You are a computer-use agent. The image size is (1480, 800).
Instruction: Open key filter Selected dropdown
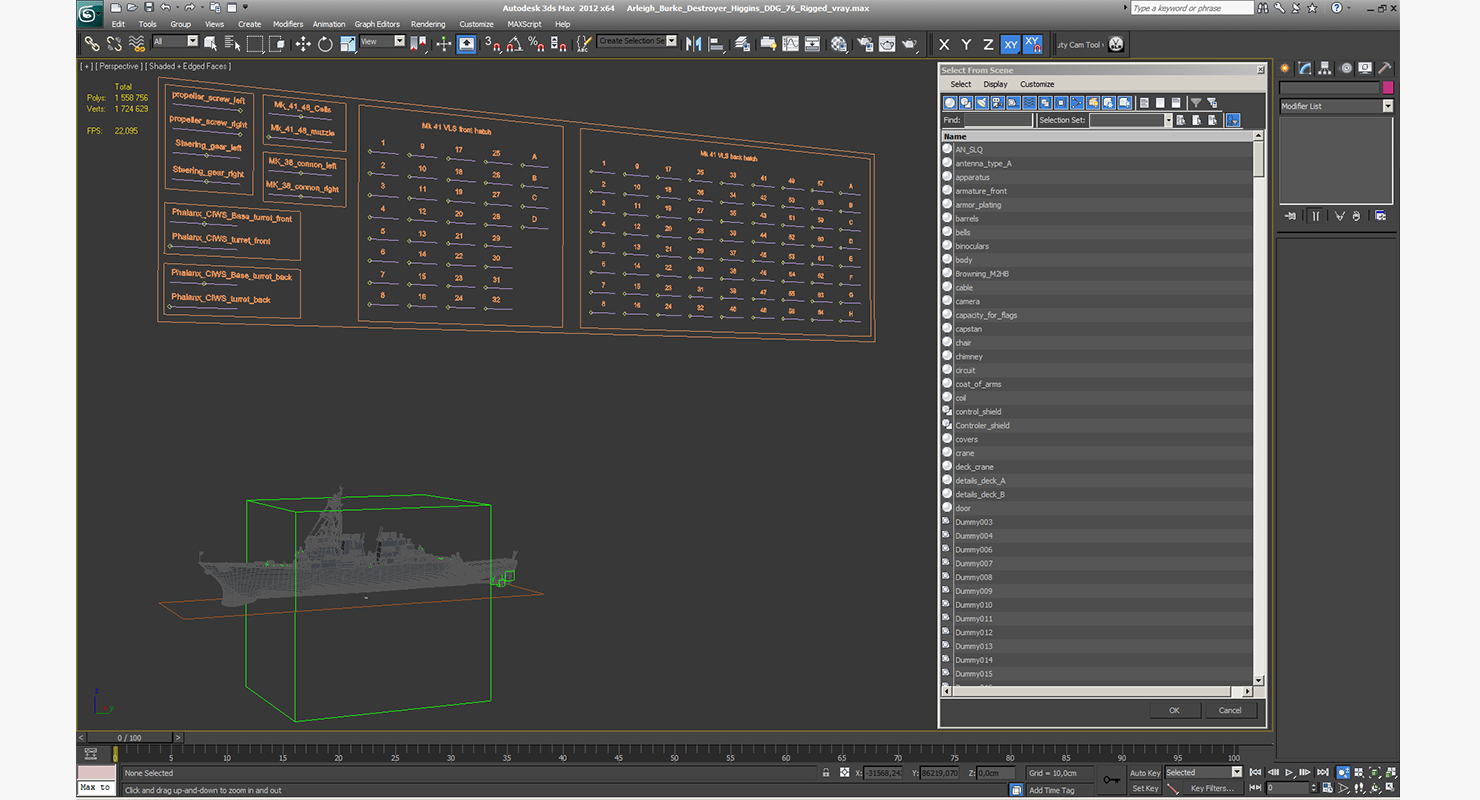coord(1203,772)
